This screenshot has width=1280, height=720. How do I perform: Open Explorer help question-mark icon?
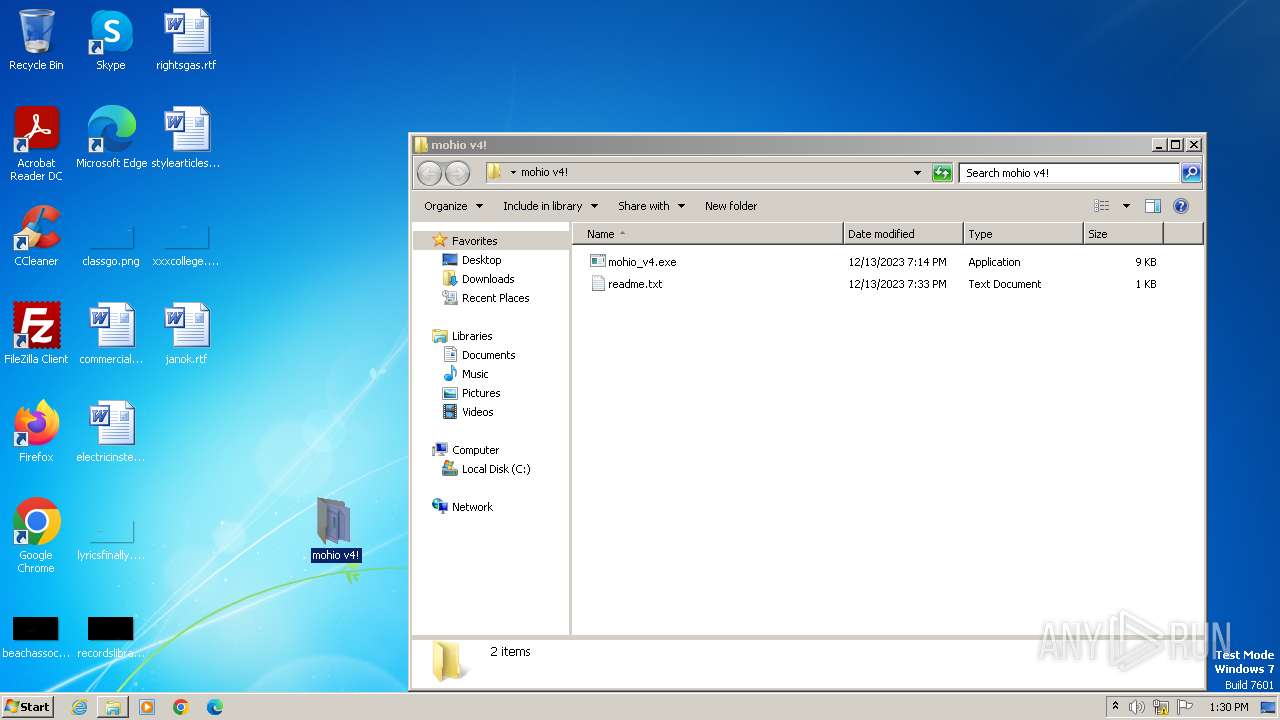click(1181, 206)
